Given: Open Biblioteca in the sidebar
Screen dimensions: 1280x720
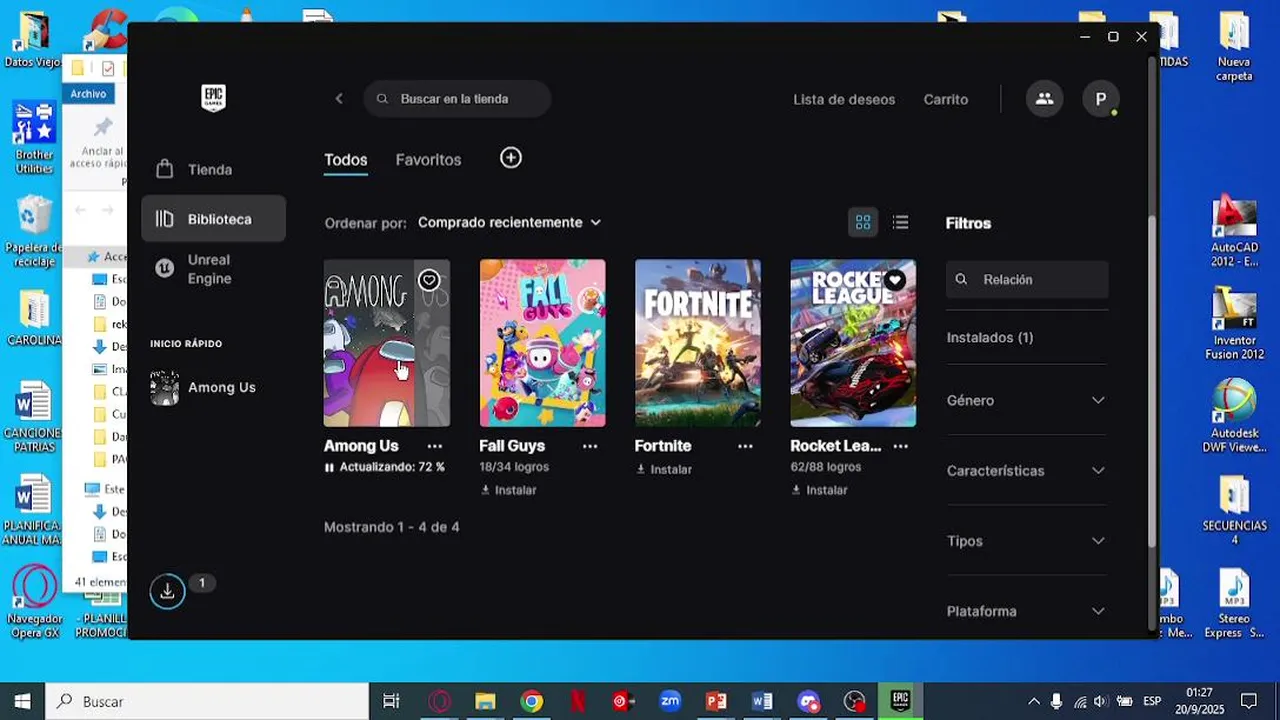Looking at the screenshot, I should (213, 219).
